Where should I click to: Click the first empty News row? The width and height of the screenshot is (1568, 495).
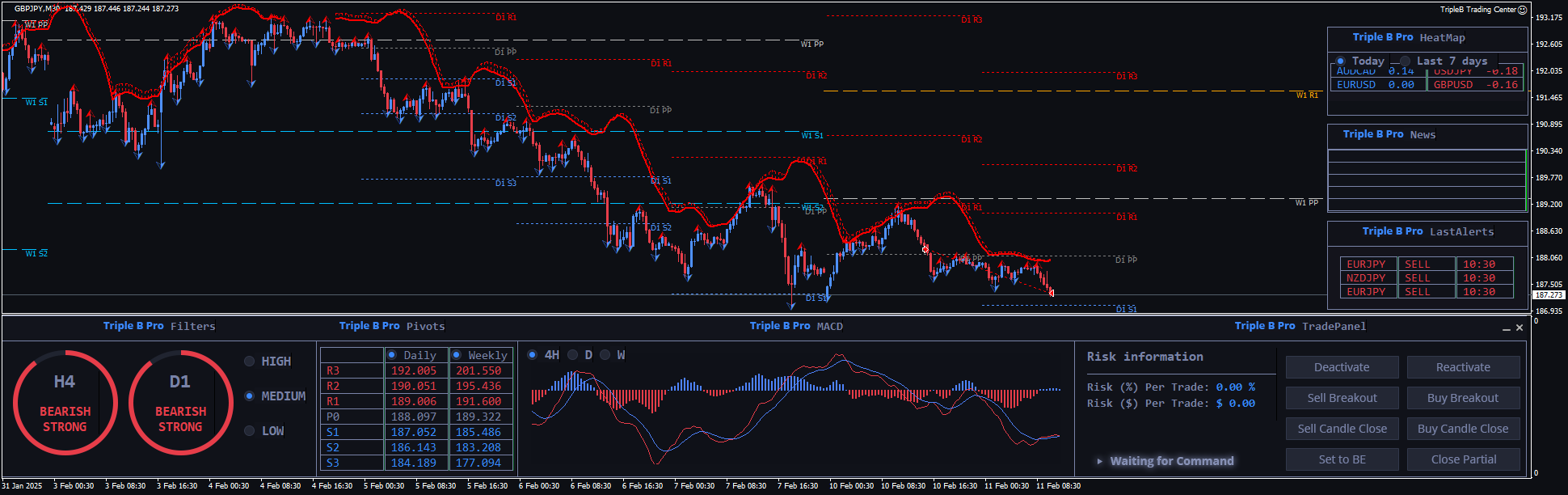pyautogui.click(x=1427, y=157)
